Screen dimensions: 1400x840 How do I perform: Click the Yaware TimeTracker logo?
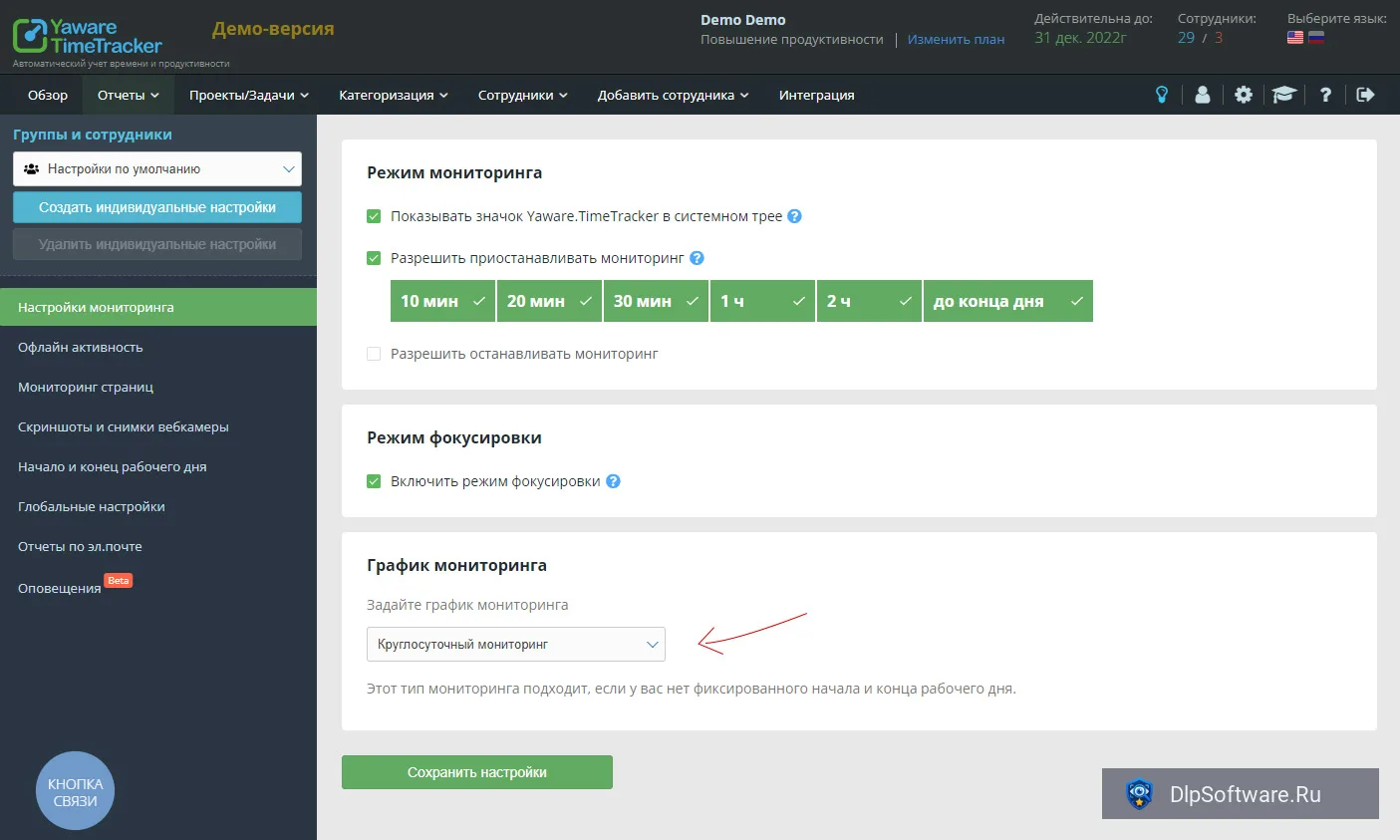[x=88, y=37]
